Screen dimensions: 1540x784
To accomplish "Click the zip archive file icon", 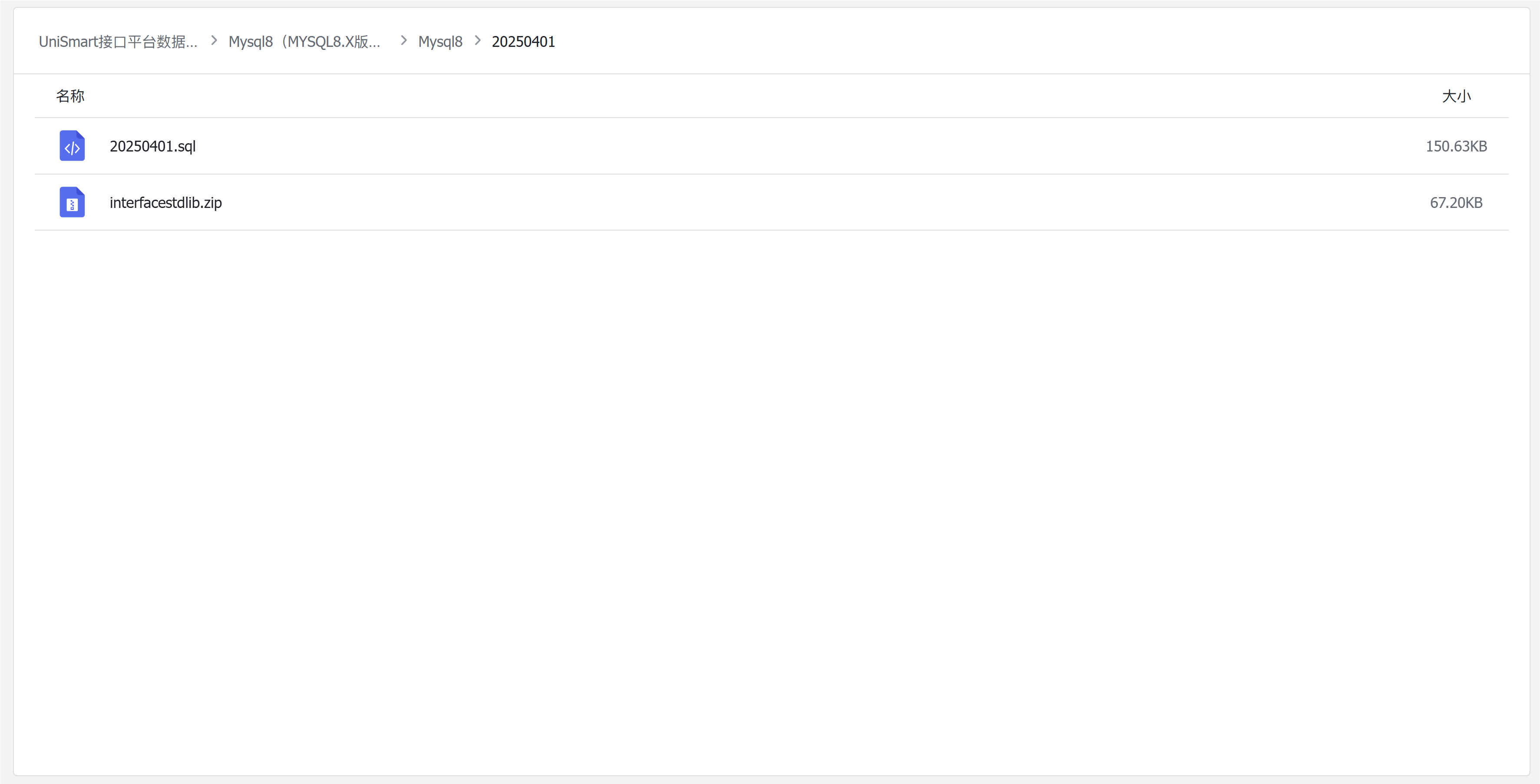I will [x=72, y=202].
